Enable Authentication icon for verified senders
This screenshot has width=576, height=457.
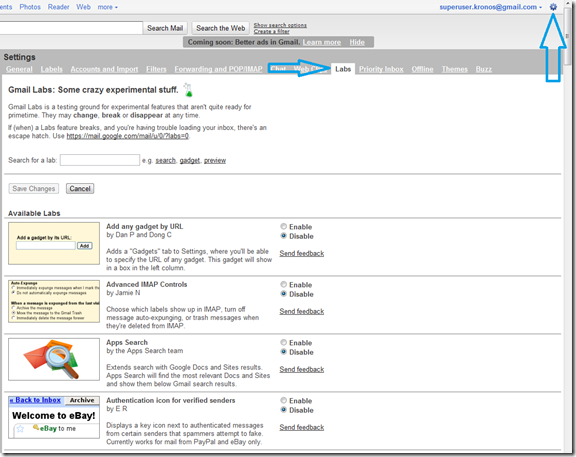click(x=284, y=400)
